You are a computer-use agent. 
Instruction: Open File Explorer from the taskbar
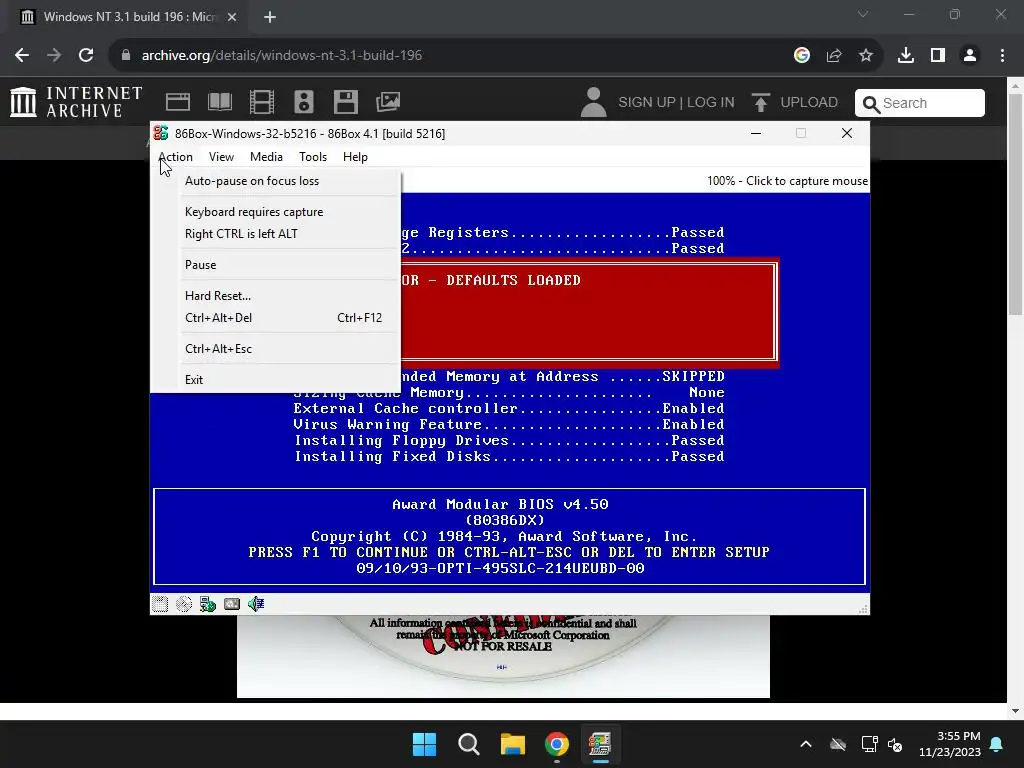pyautogui.click(x=513, y=744)
